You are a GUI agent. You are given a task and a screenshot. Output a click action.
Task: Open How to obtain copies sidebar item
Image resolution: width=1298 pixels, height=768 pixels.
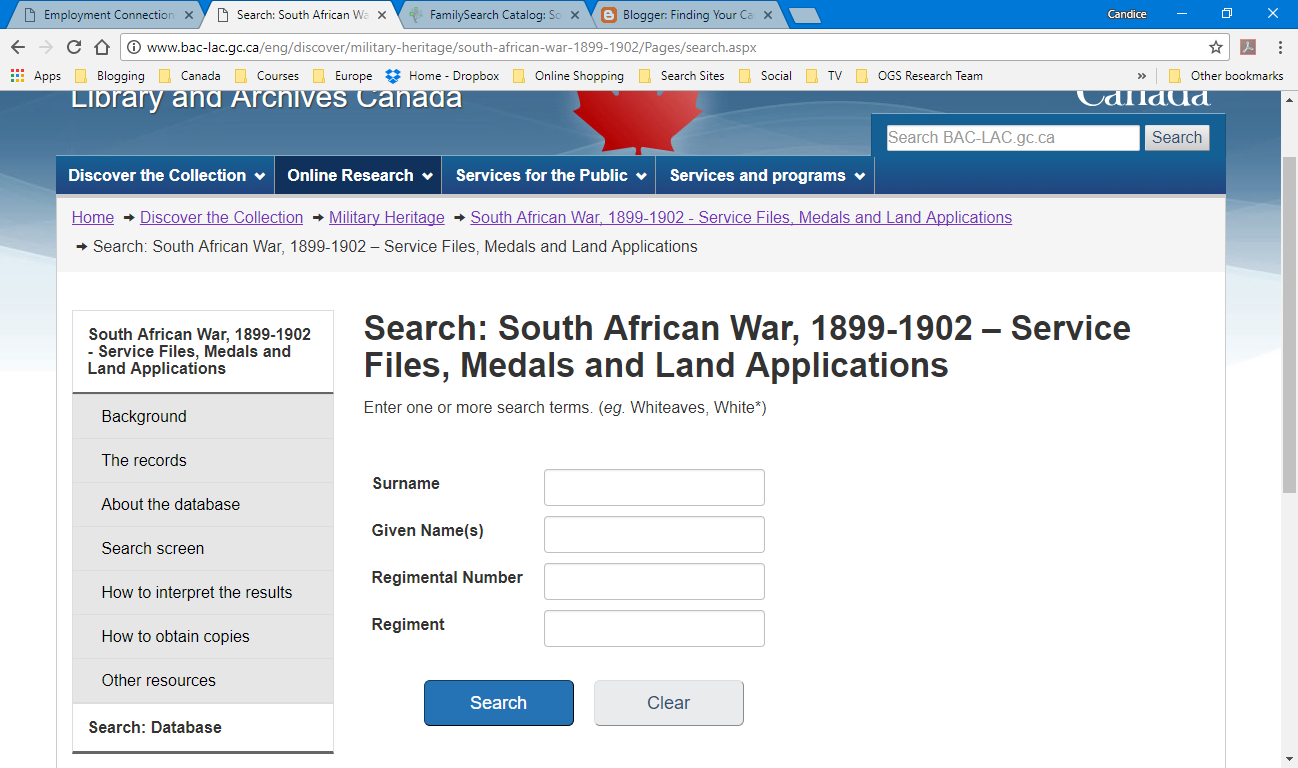[175, 636]
